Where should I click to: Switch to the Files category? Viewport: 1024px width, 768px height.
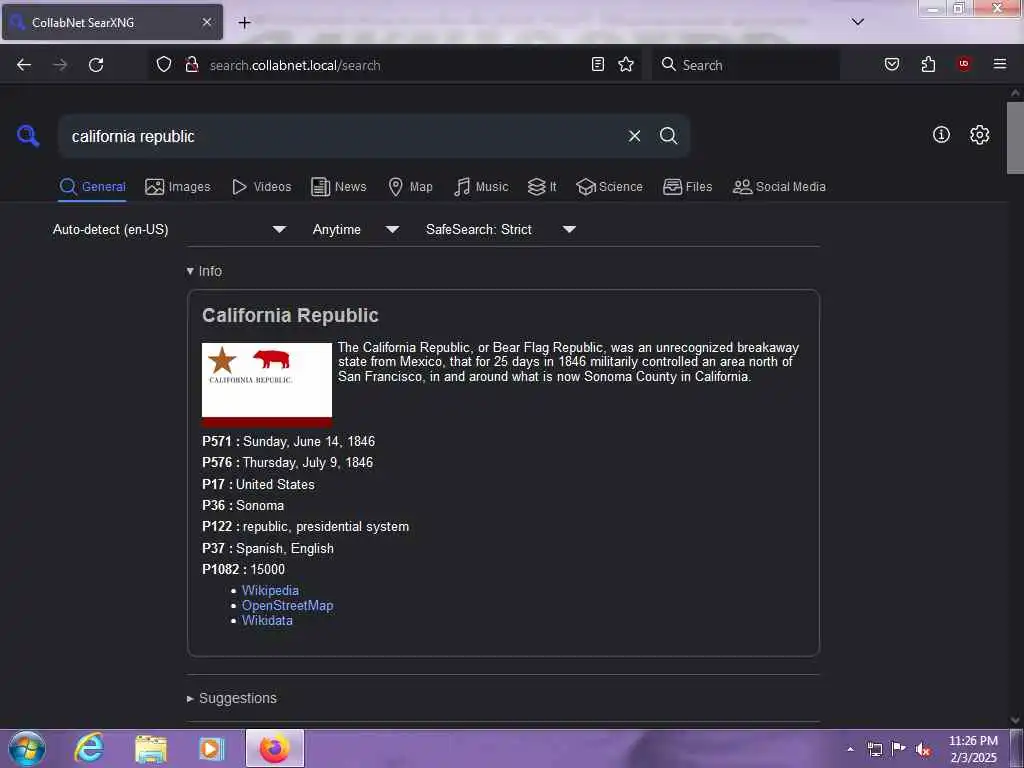(688, 187)
